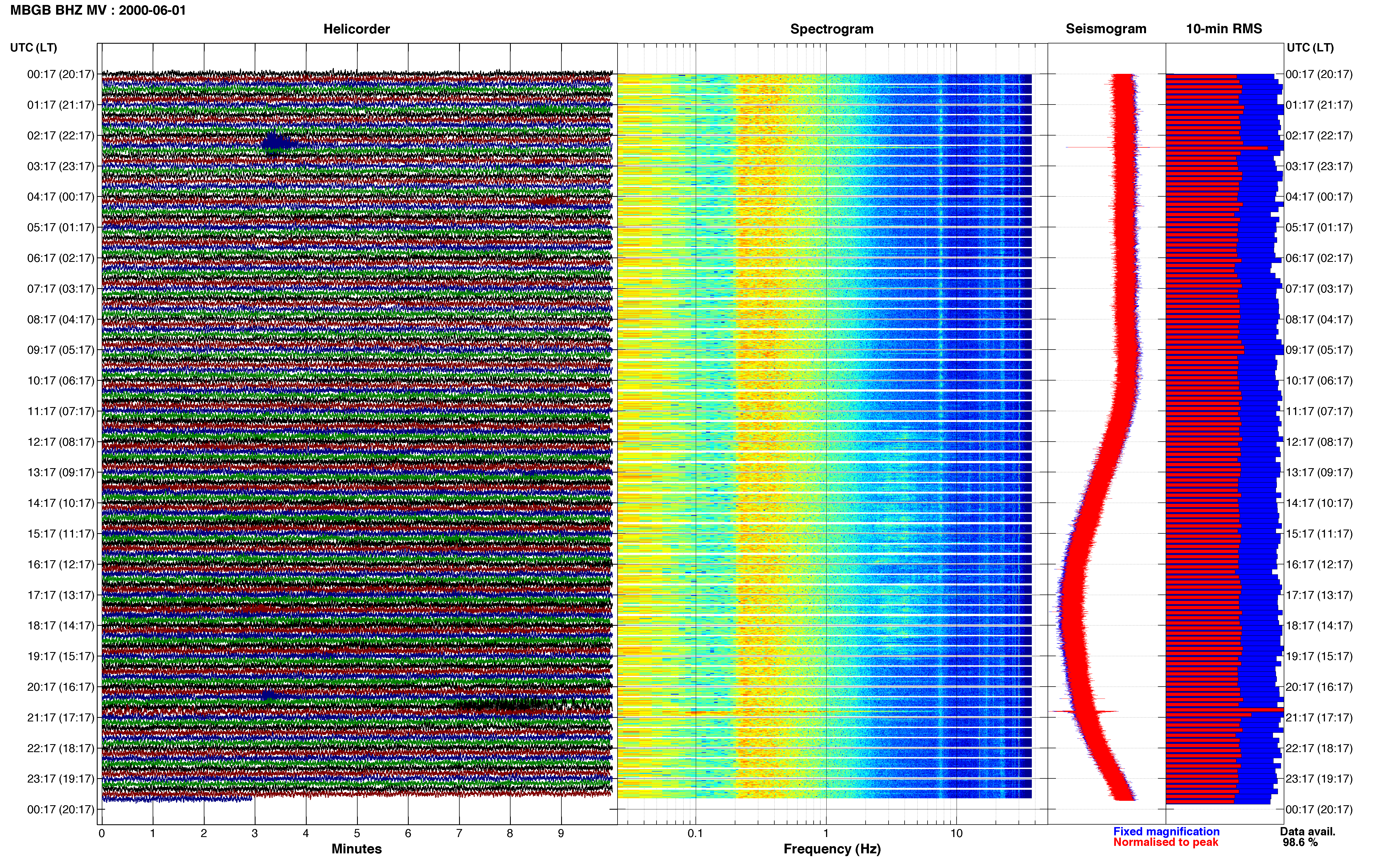
Task: Click red RMS peak bar near 21:17
Action: [1224, 710]
